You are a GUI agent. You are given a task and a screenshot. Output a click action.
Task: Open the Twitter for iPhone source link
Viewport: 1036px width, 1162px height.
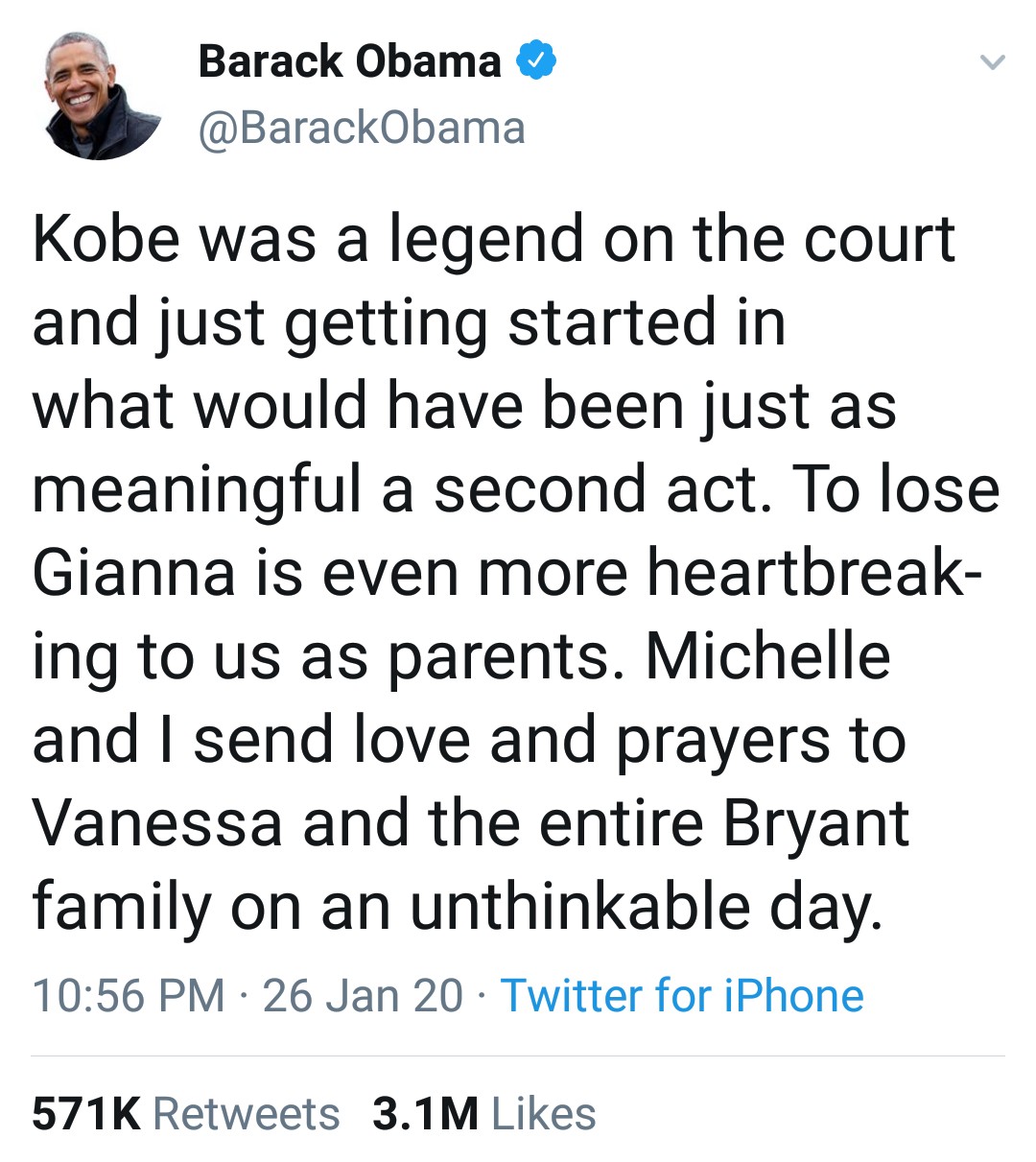point(682,995)
